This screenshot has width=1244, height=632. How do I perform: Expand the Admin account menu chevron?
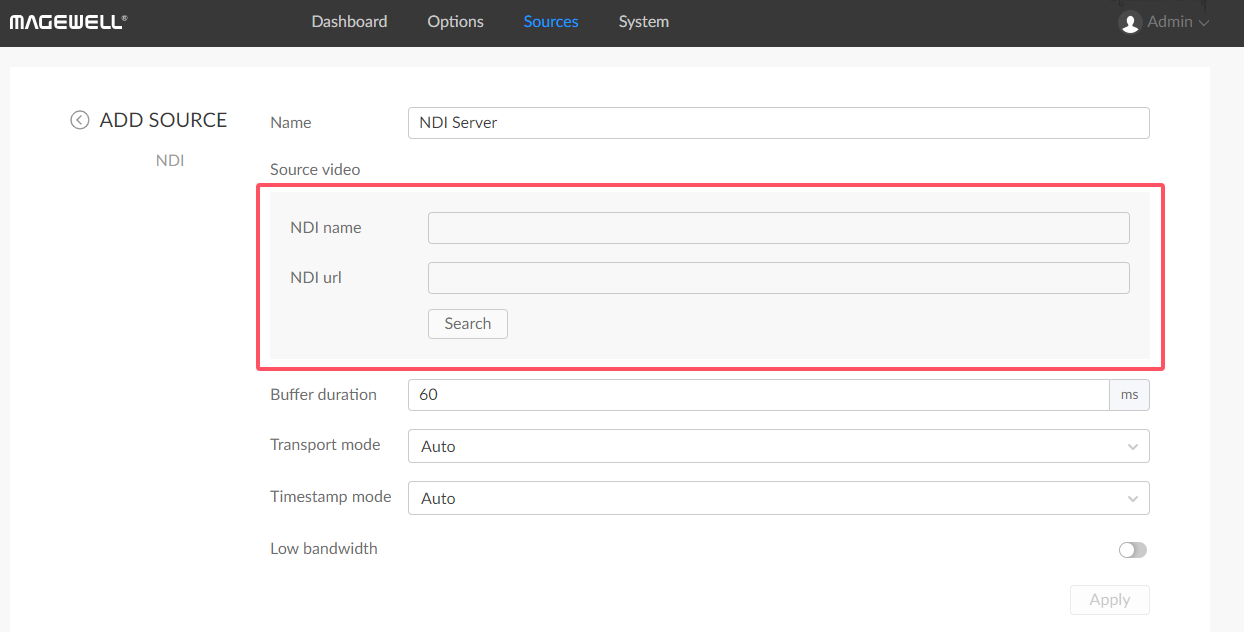pos(1204,23)
